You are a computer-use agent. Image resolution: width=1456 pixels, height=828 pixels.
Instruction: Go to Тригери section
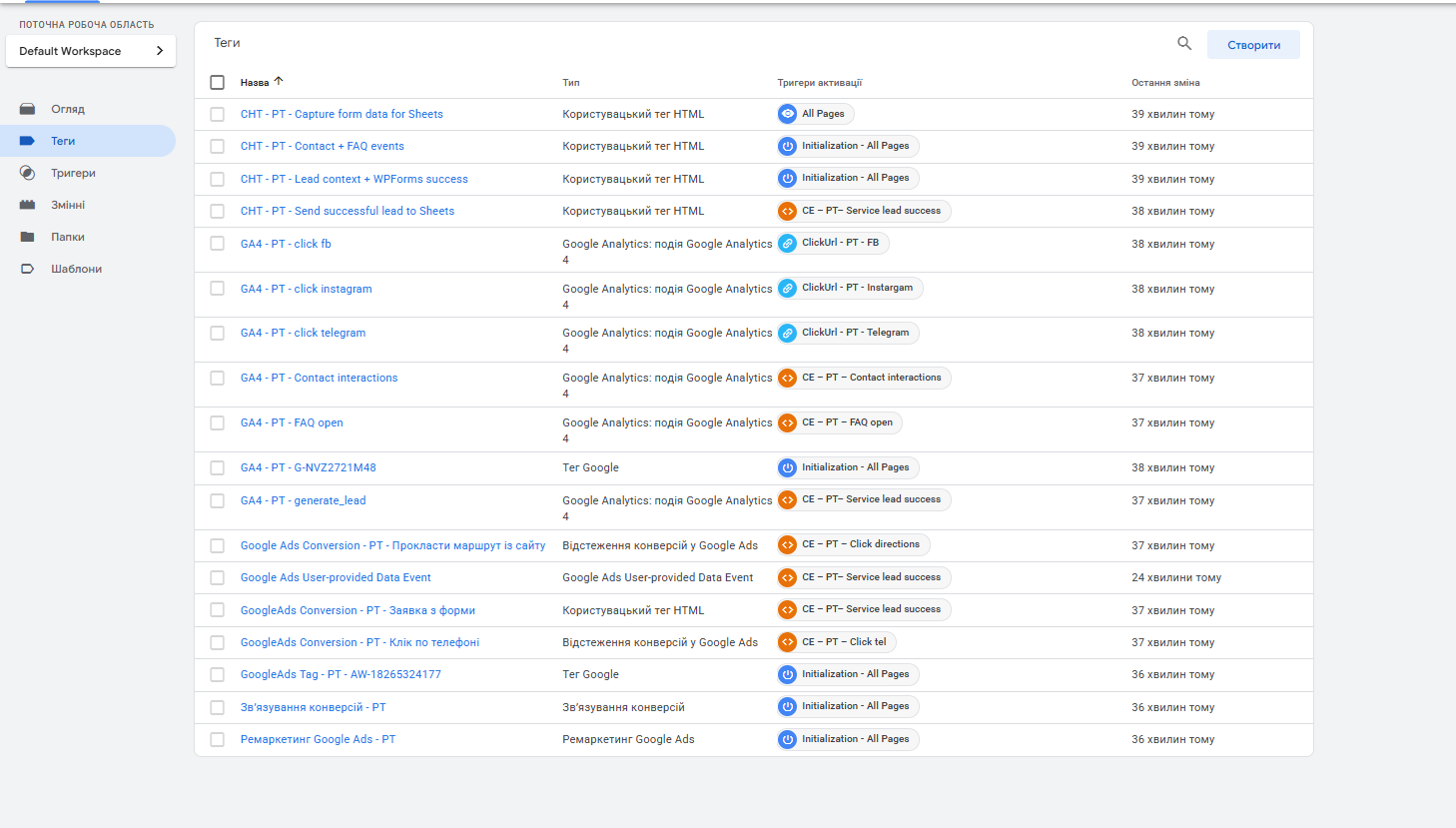[x=88, y=173]
